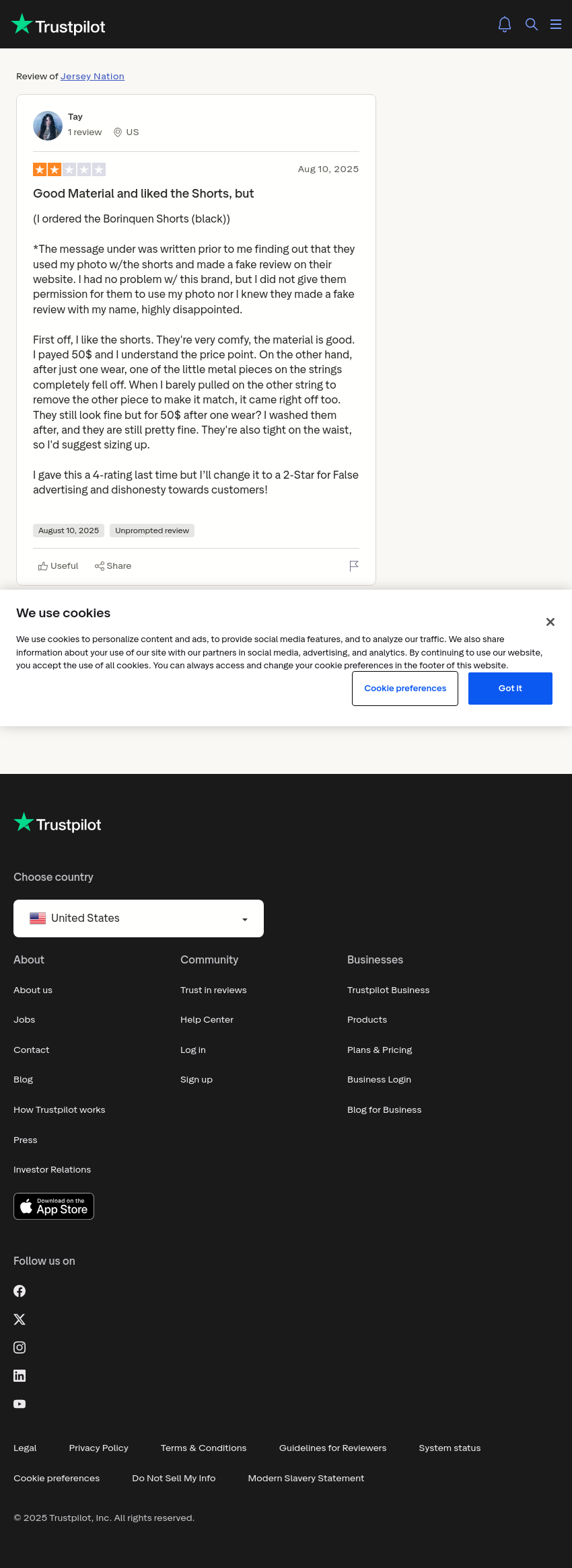Open Trustpilot Facebook page

(20, 1291)
